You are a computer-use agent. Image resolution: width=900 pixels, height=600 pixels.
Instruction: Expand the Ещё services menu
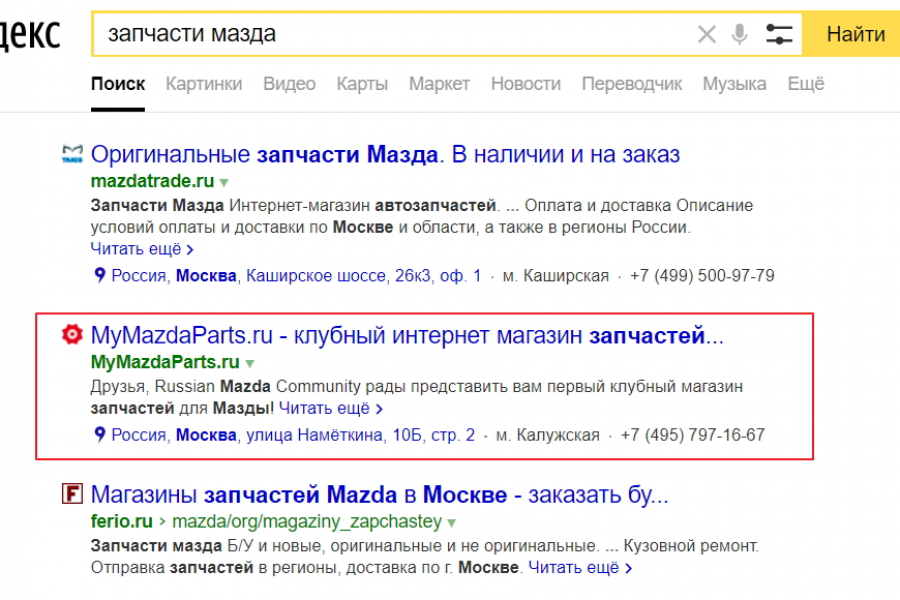[806, 84]
